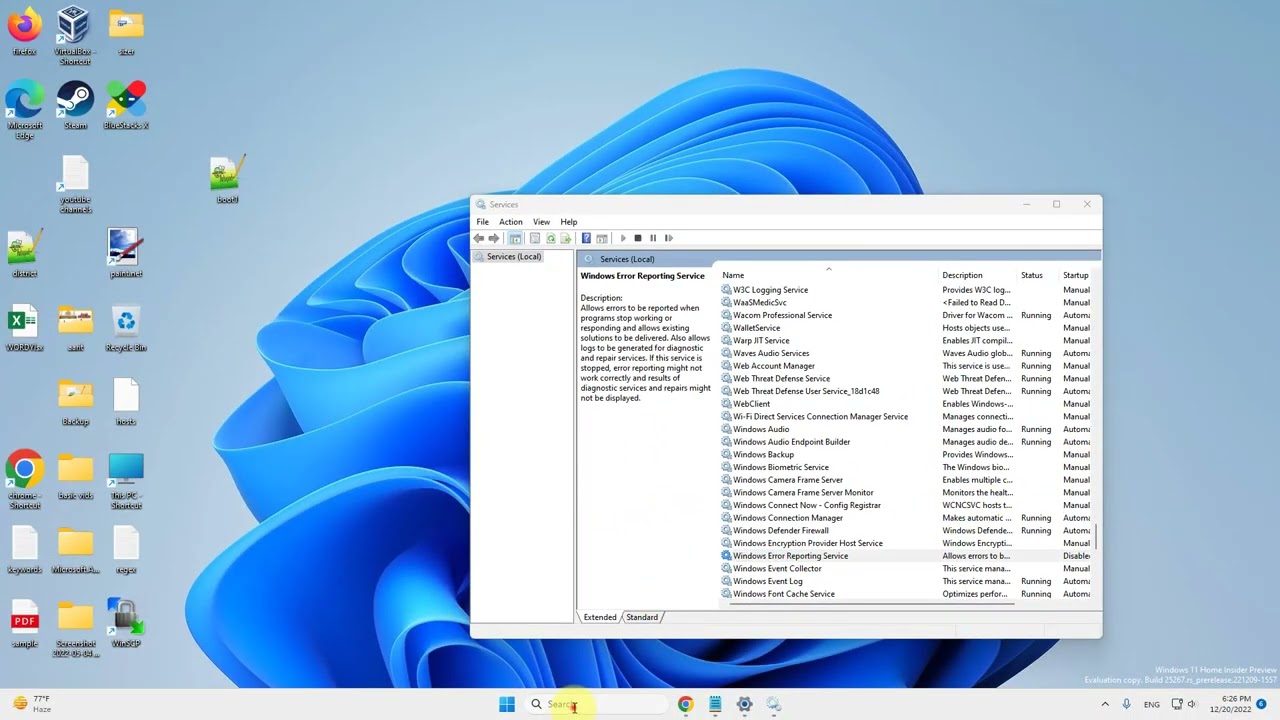This screenshot has height=720, width=1280.
Task: Select Waves Audio Services
Action: 906,353
